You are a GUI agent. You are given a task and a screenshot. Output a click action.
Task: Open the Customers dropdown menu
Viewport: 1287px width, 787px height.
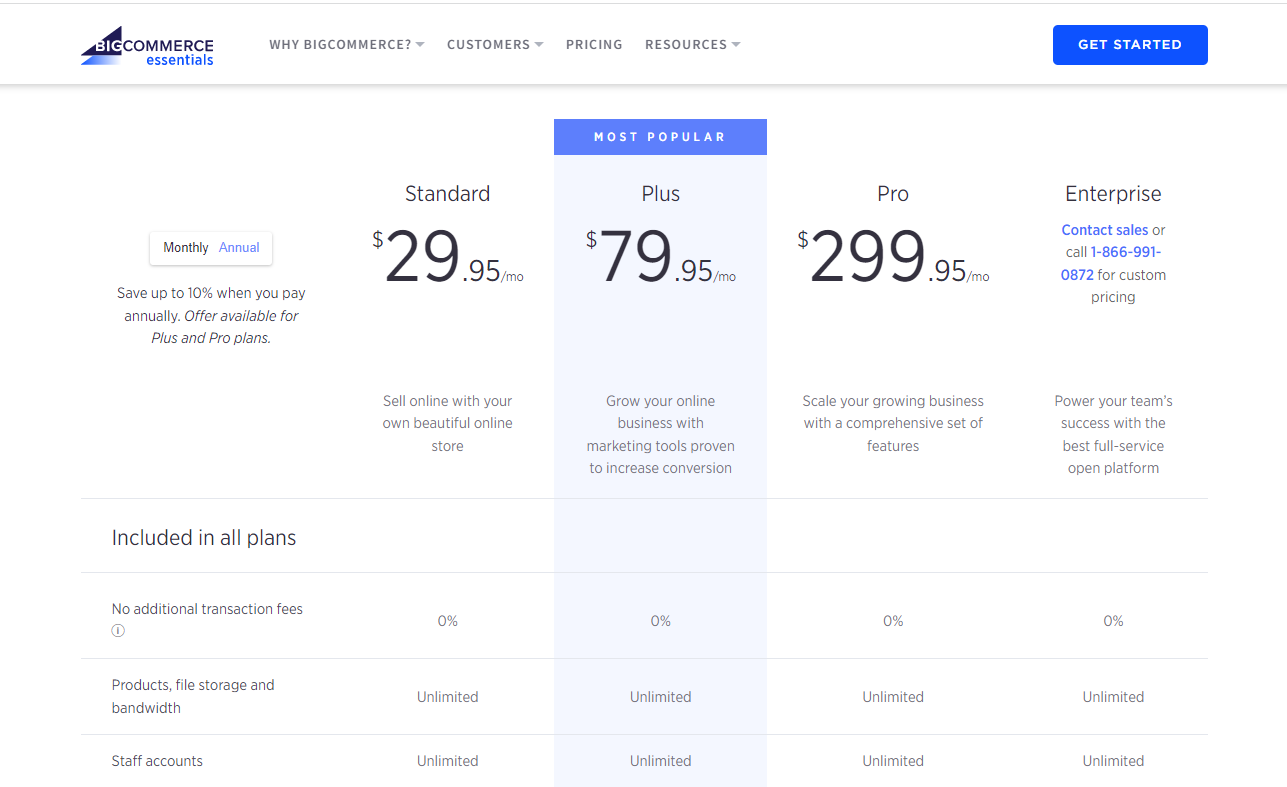495,45
